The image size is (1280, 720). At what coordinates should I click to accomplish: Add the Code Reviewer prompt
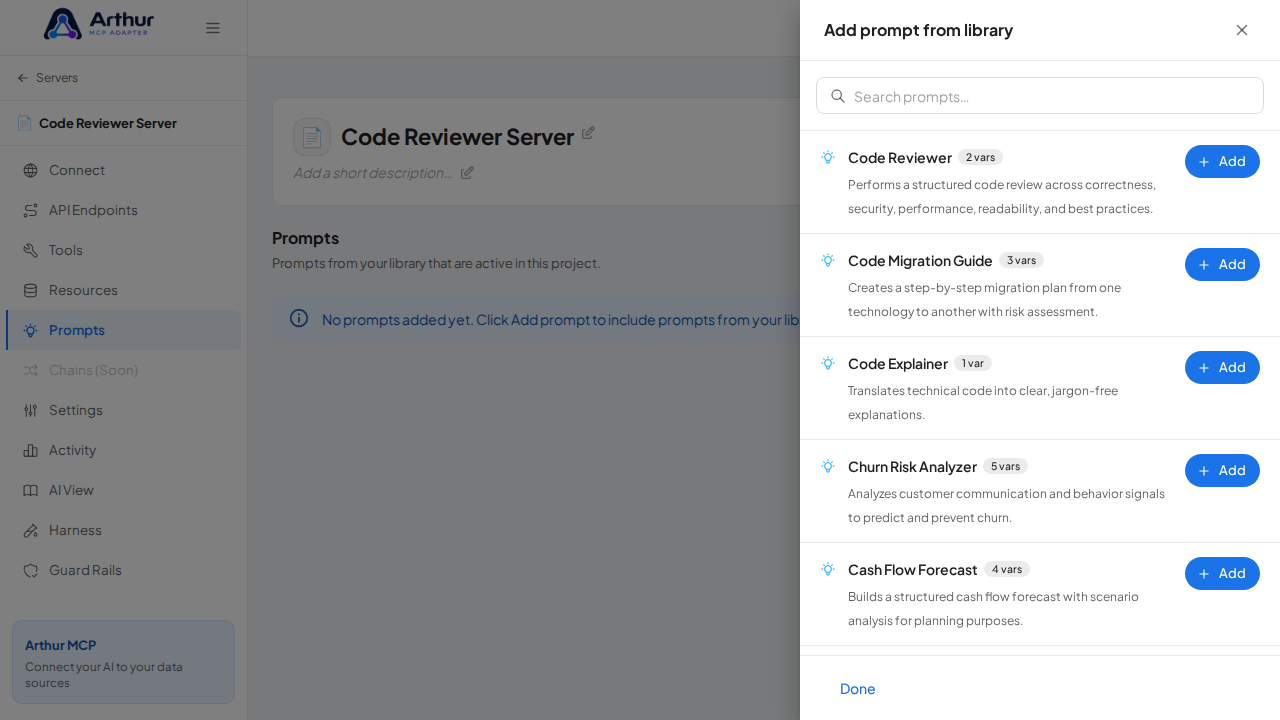1222,161
